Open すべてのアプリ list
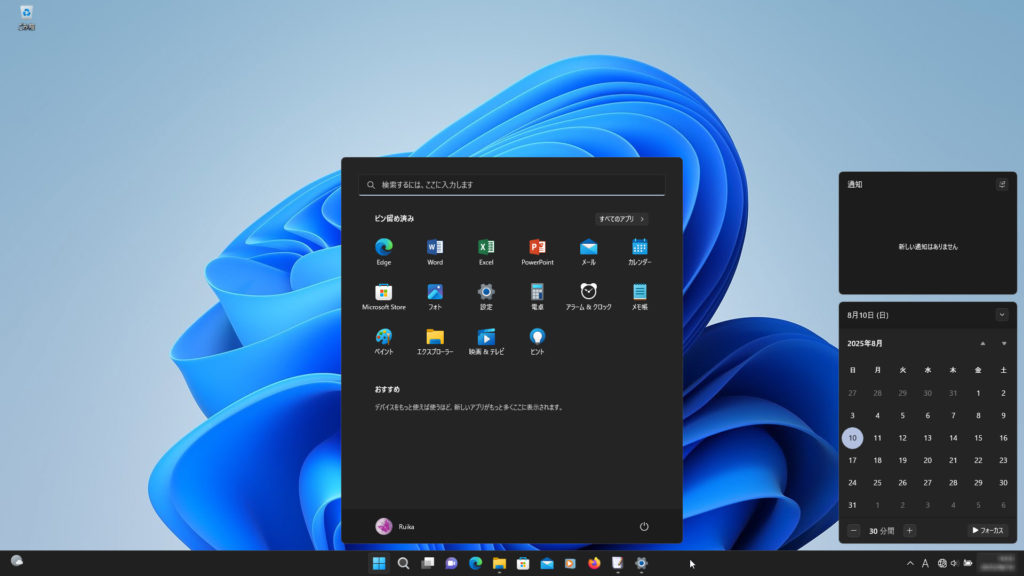The image size is (1024, 576). tap(621, 218)
